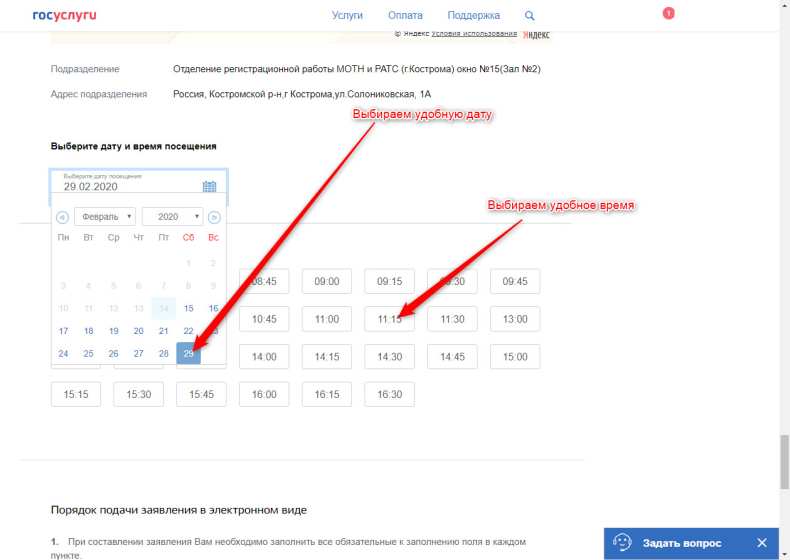Click the red notification badge
Viewport: 790px width, 560px height.
tap(668, 13)
